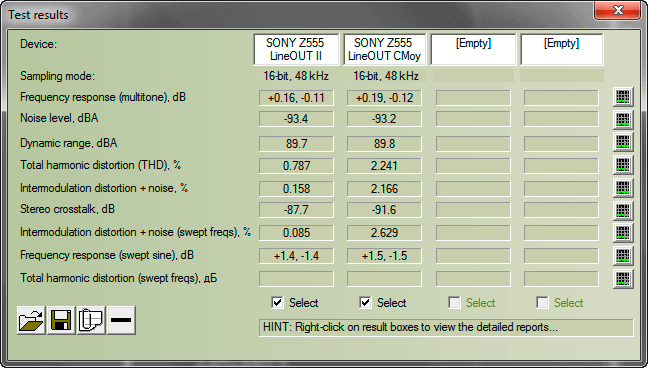The width and height of the screenshot is (648, 368).
Task: Click the 2.241 THD result box
Action: tap(384, 166)
